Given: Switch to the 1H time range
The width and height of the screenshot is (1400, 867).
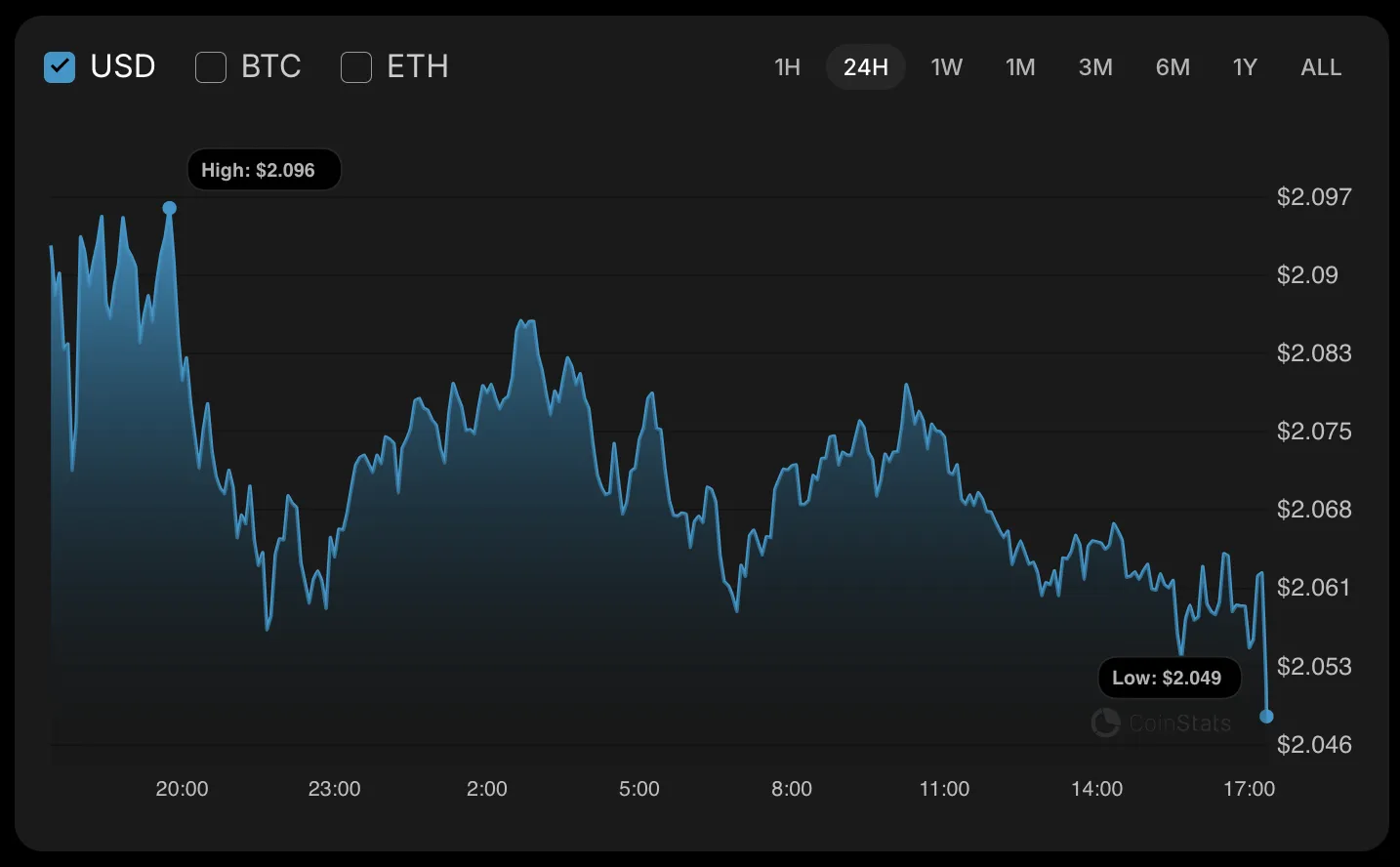Looking at the screenshot, I should (x=787, y=66).
